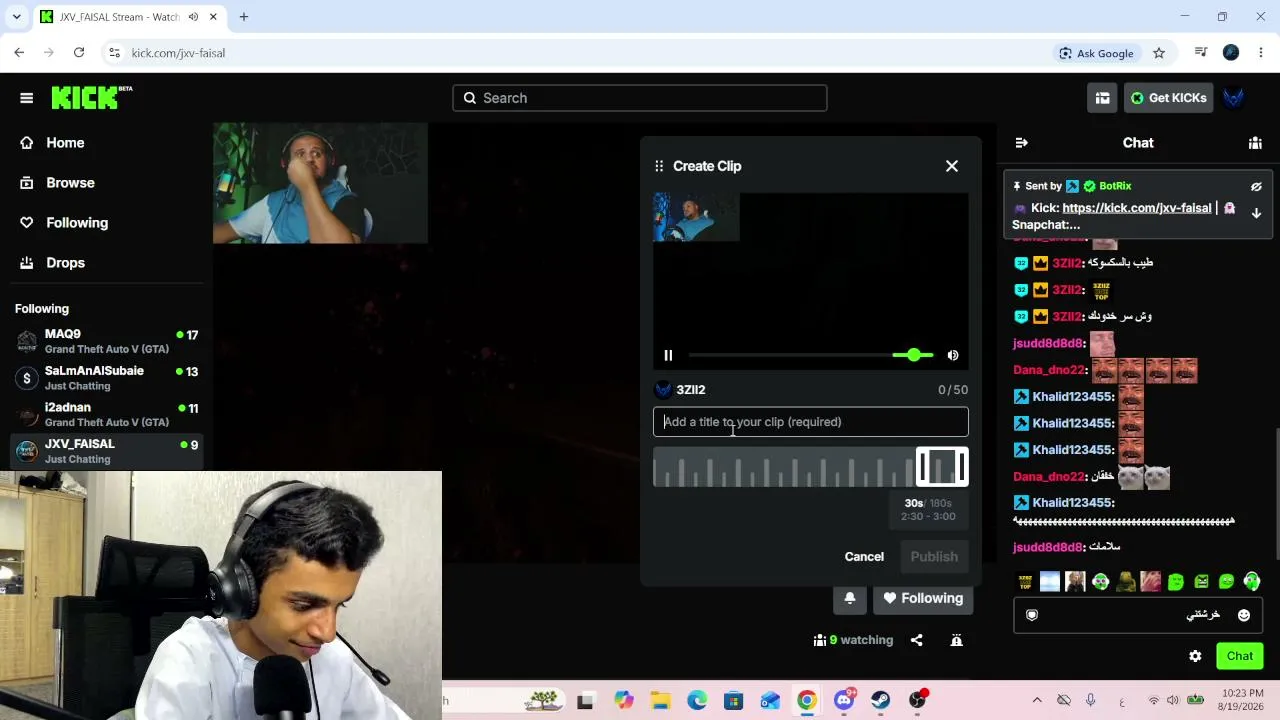Expand the pinned message with down arrow

tap(1256, 213)
